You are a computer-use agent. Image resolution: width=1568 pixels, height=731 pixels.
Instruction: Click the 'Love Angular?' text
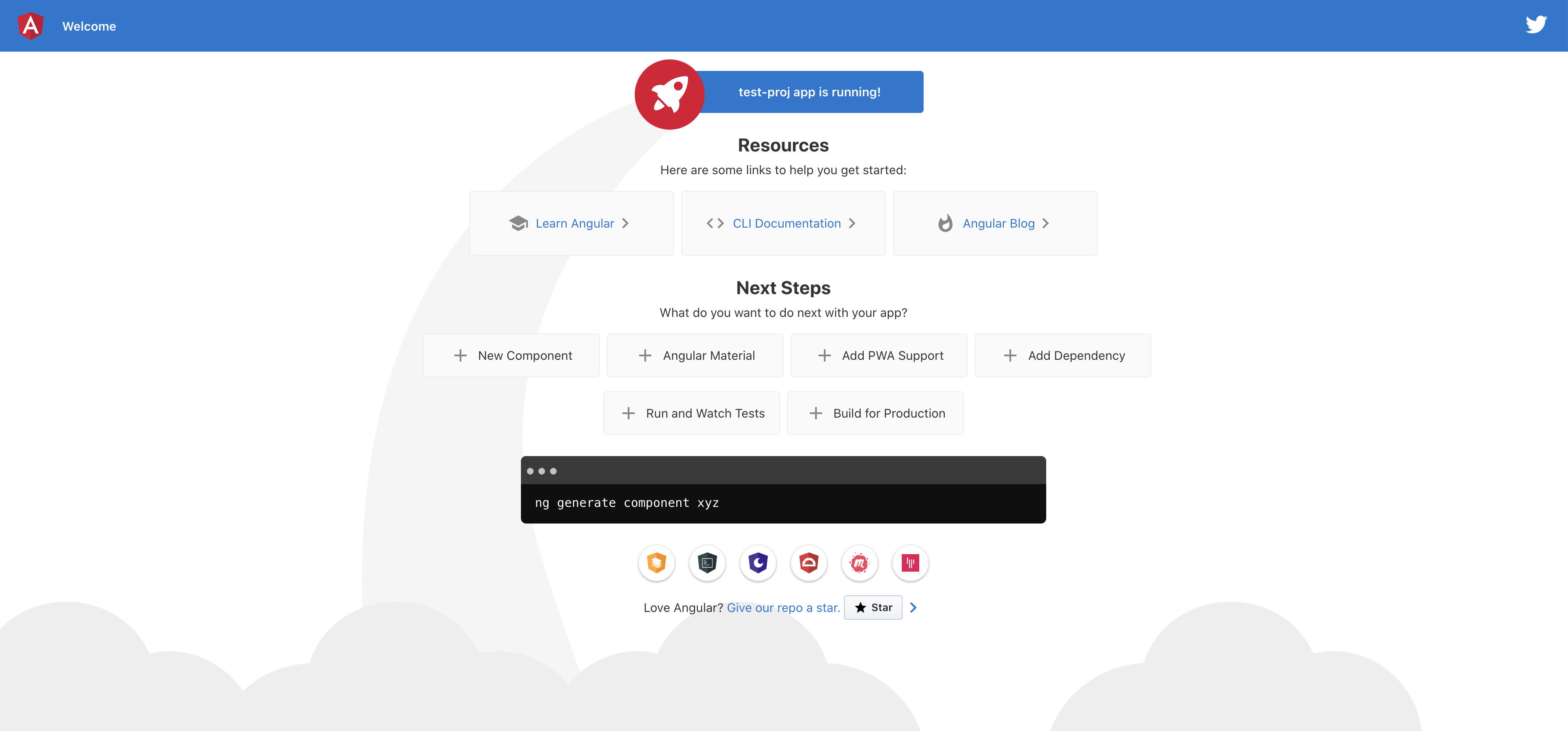pyautogui.click(x=684, y=608)
